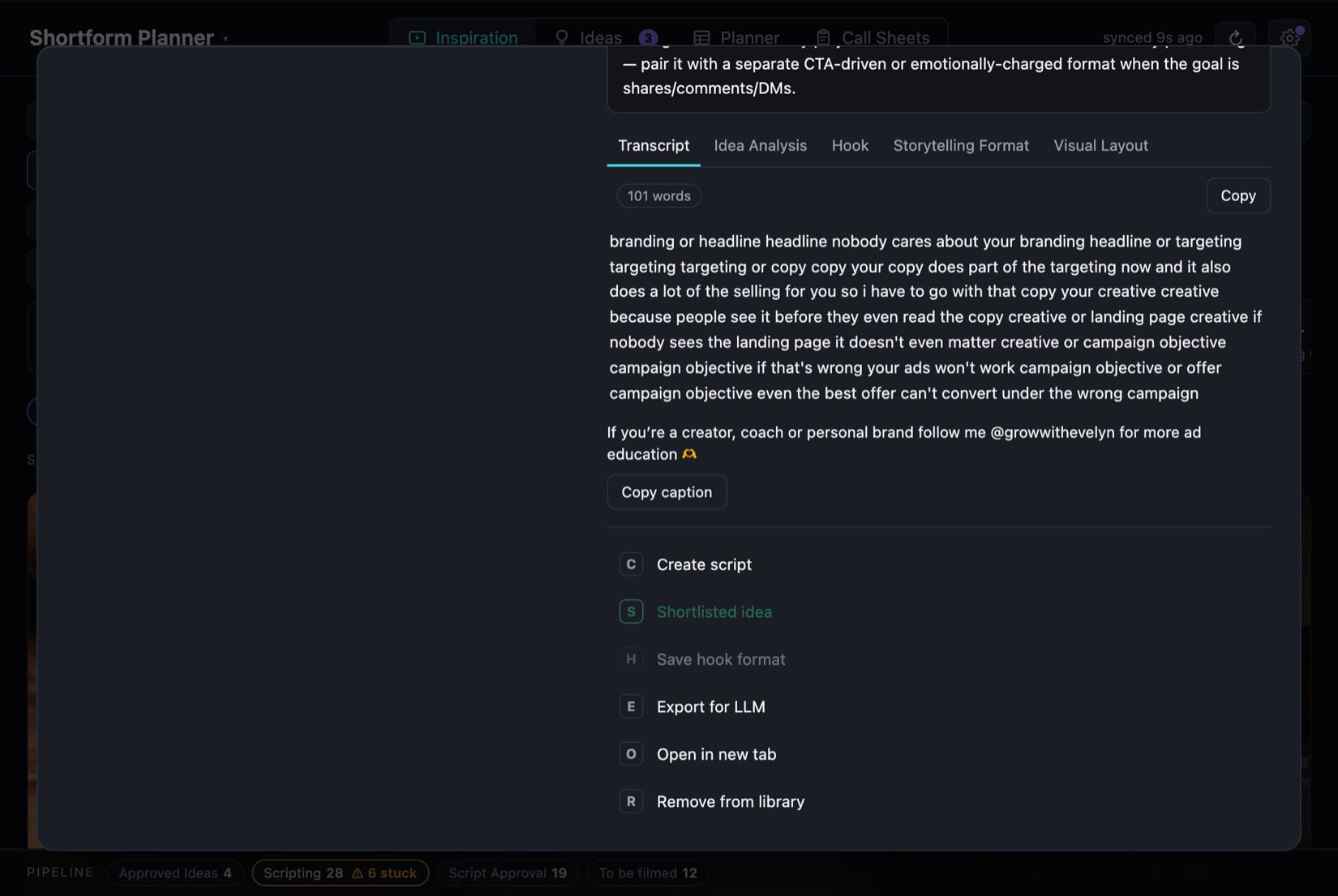Open the Approved Ideas pipeline chip
The image size is (1338, 896).
coord(175,873)
